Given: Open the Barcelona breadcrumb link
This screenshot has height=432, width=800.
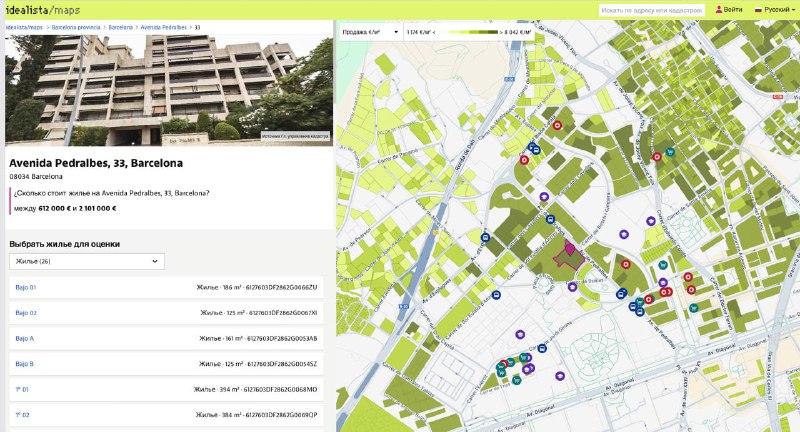Looking at the screenshot, I should tap(120, 27).
